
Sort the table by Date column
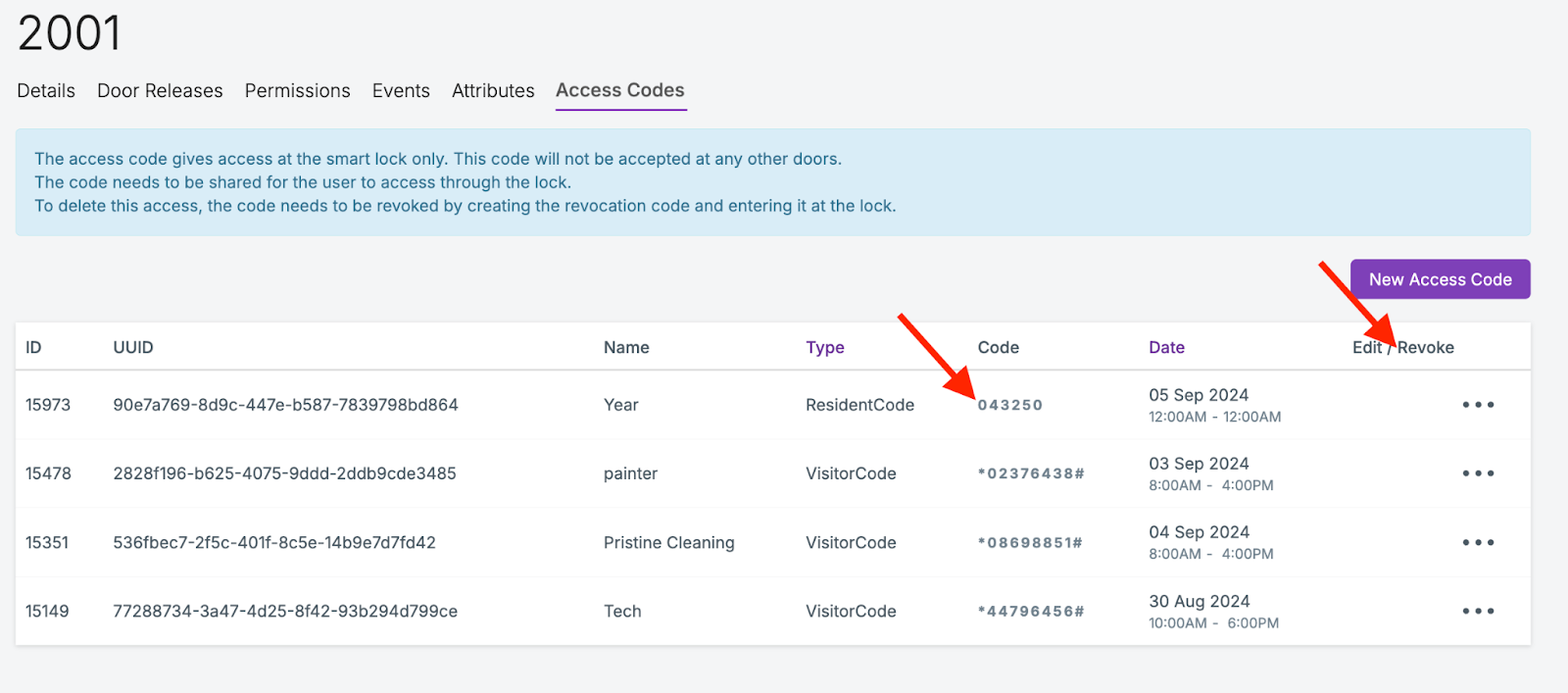tap(1166, 348)
